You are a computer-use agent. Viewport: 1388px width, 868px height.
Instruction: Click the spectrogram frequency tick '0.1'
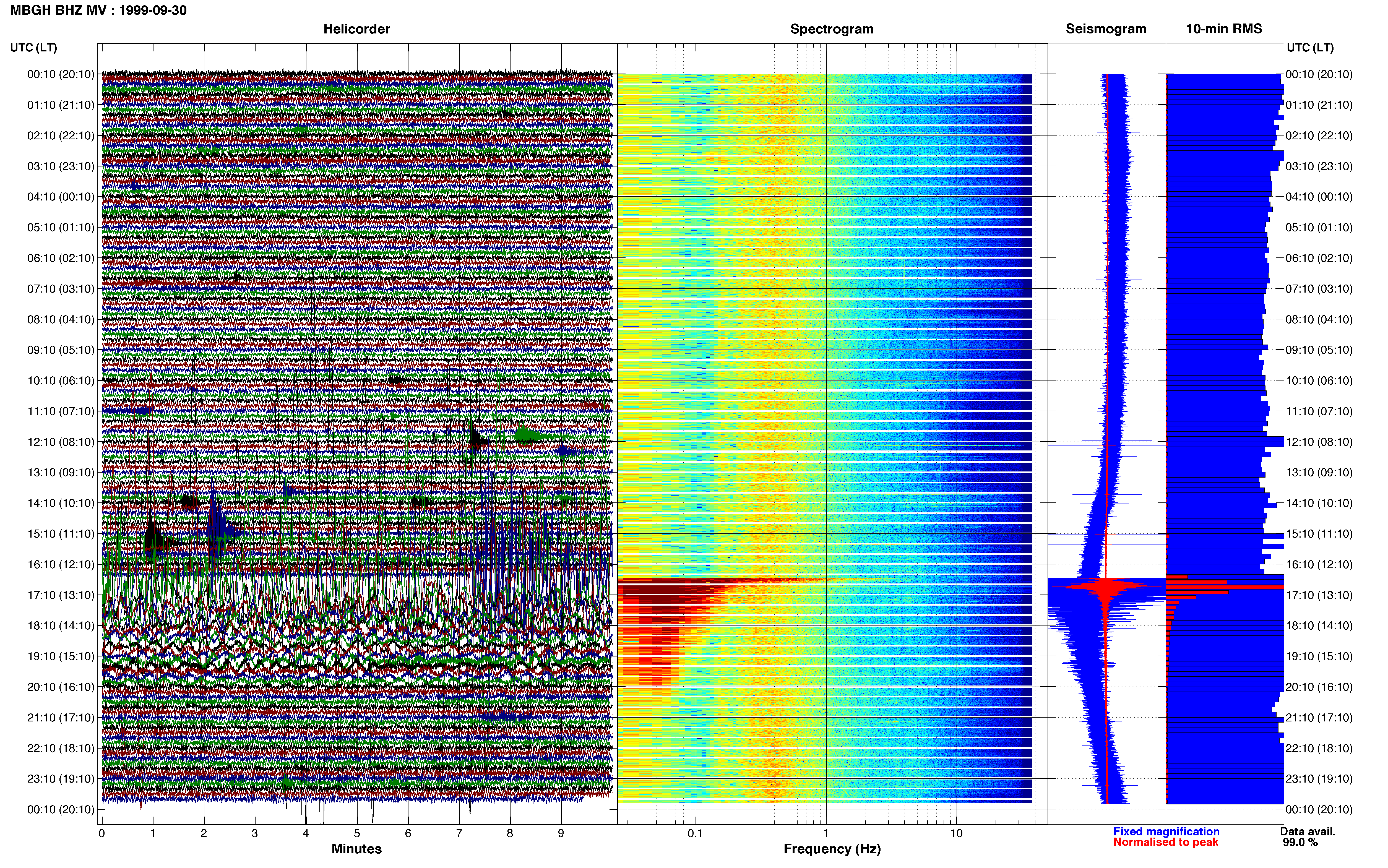coord(695,833)
